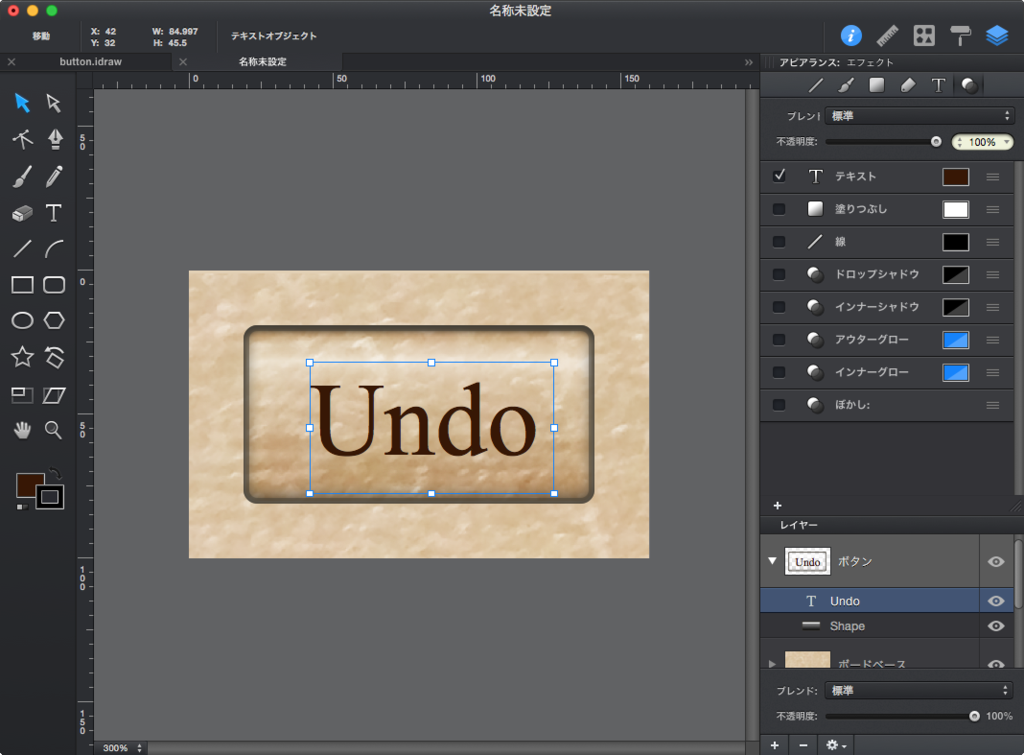Select the Text tool in toolbox

click(x=54, y=213)
